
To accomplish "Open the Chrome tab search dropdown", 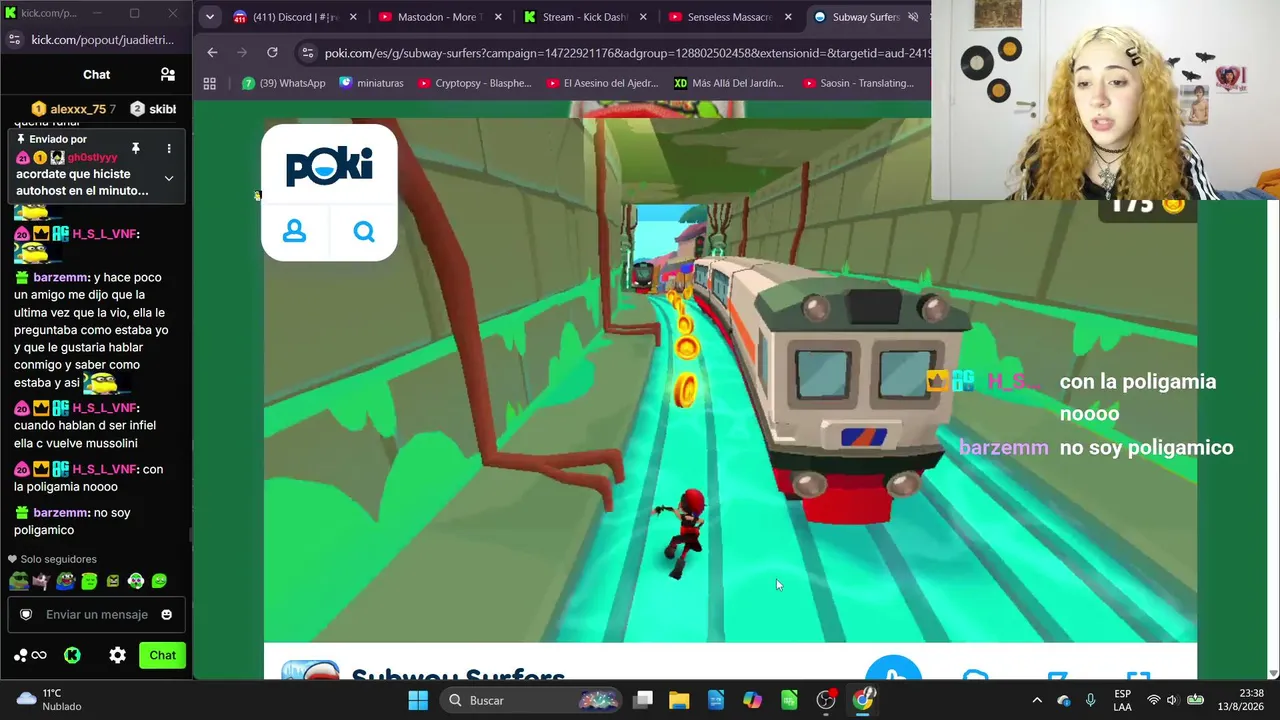I will click(209, 17).
